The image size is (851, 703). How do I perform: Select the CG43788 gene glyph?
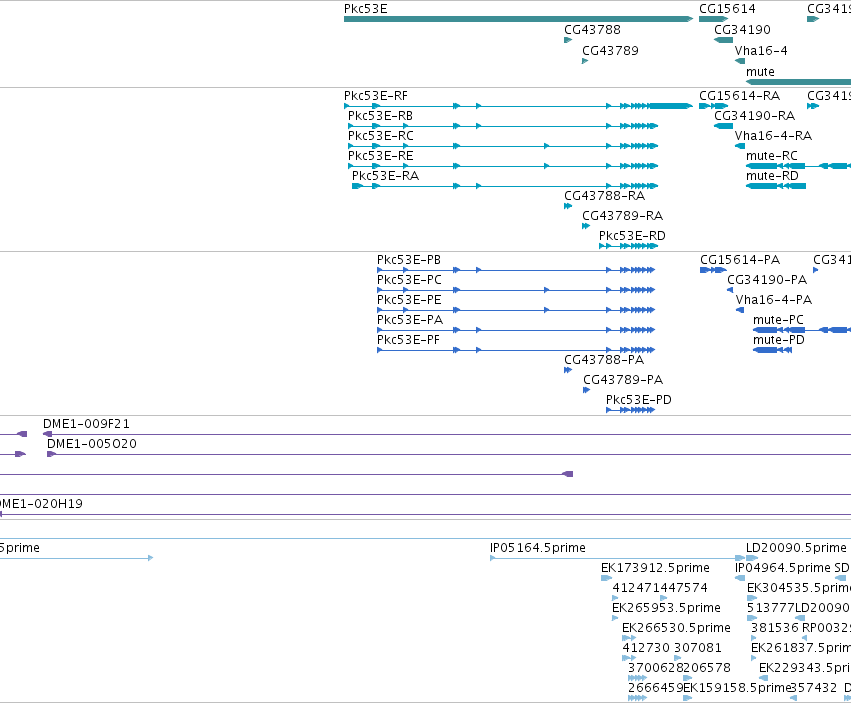(568, 40)
